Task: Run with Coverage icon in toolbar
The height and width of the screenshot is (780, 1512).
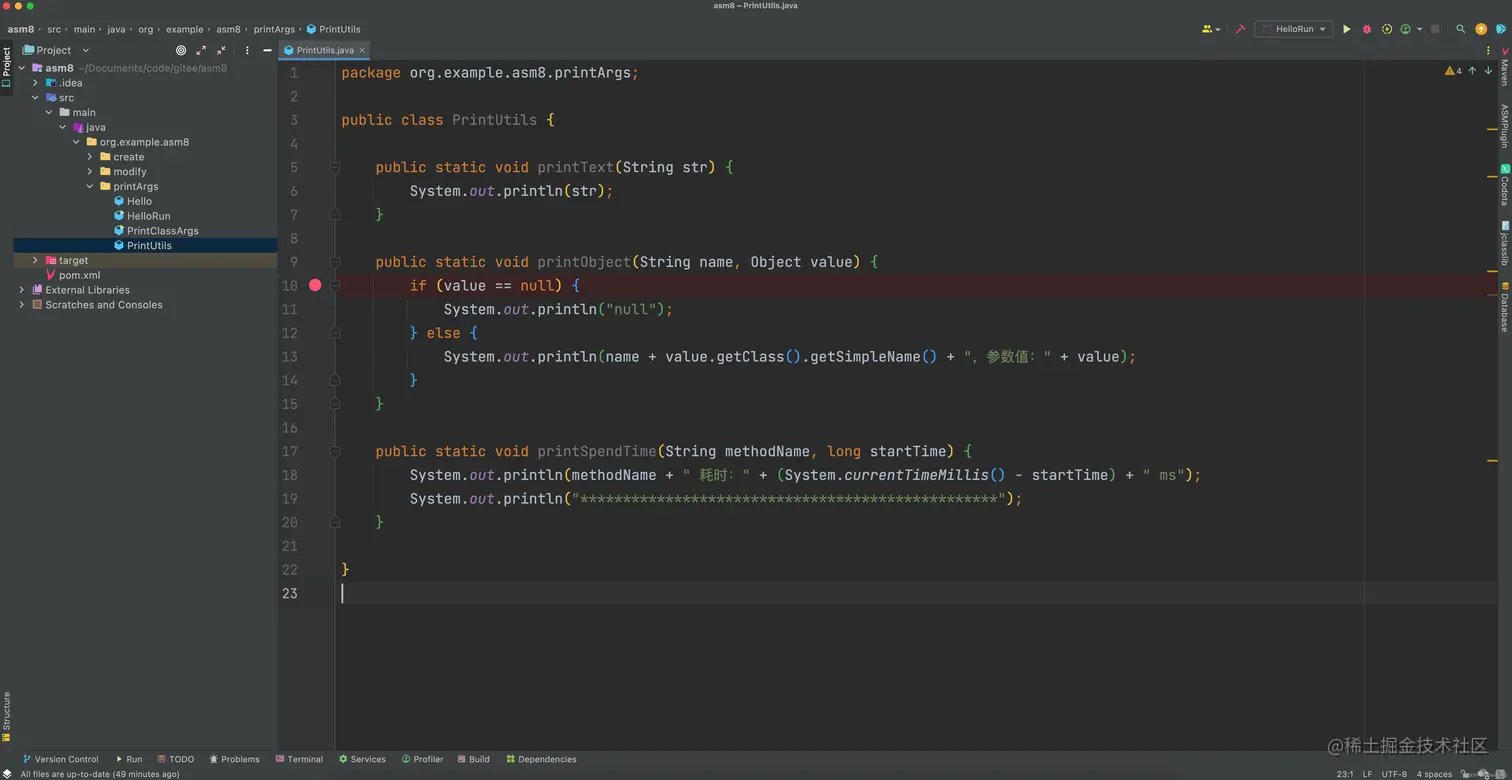Action: click(x=1387, y=29)
